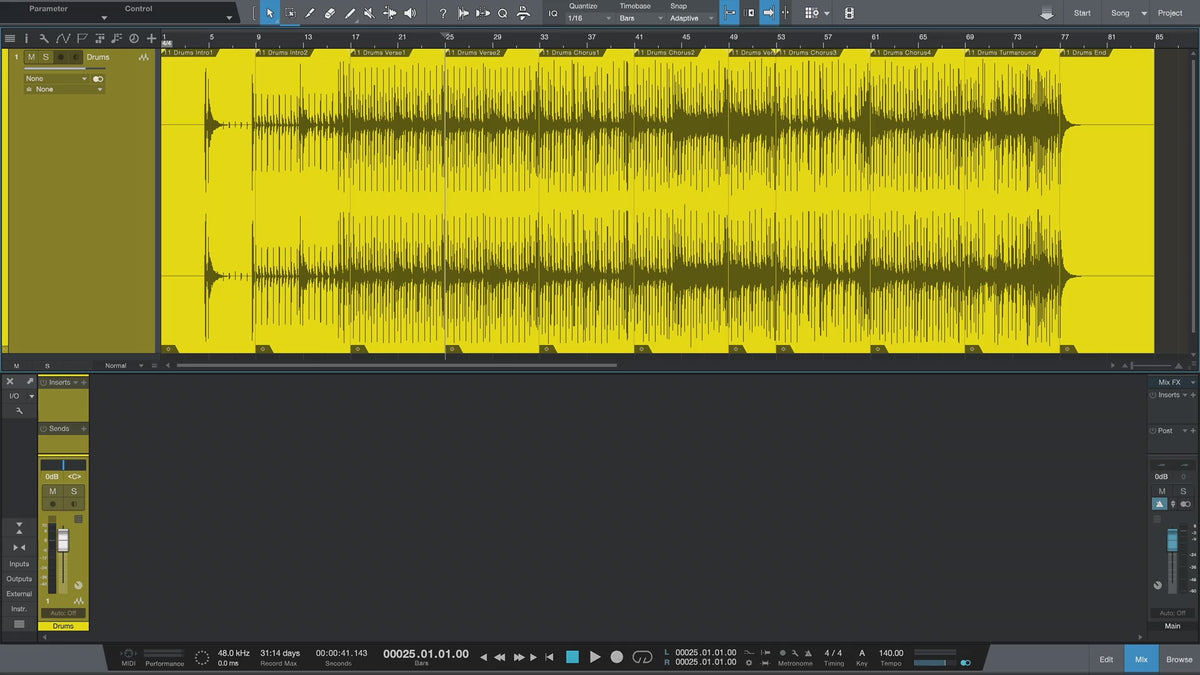1200x675 pixels.
Task: Select the Arrow tool in the toolbar
Action: click(x=269, y=13)
